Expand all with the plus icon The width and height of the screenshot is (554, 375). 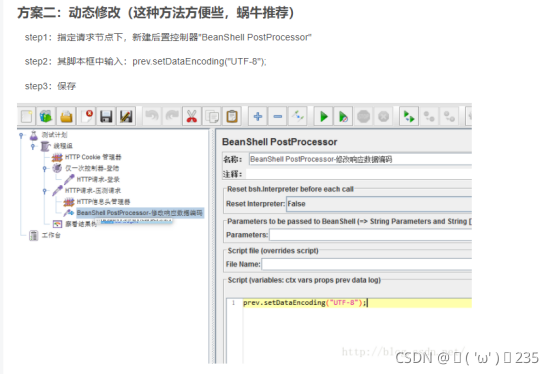(258, 116)
